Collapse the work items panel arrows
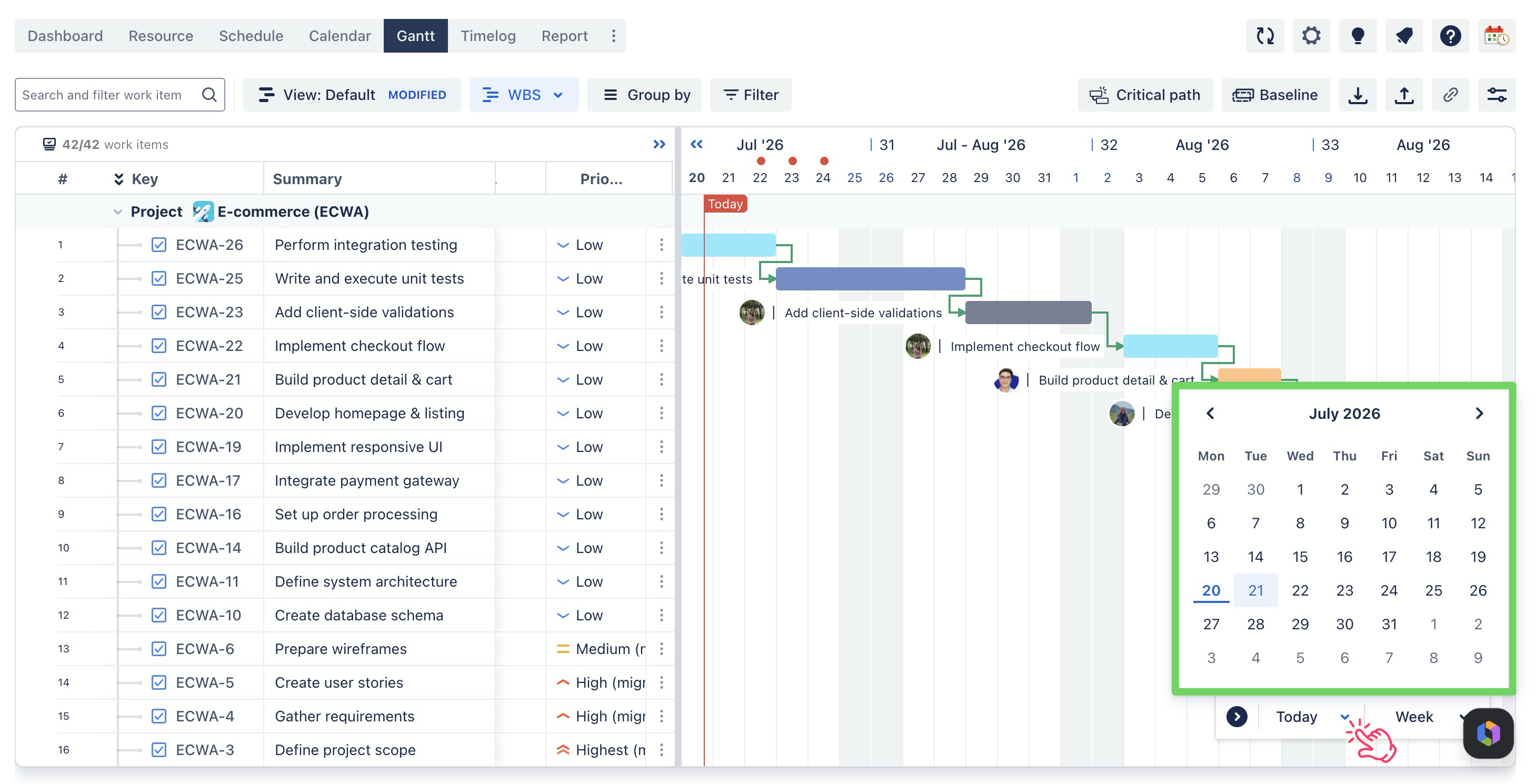The image size is (1536, 784). click(659, 144)
